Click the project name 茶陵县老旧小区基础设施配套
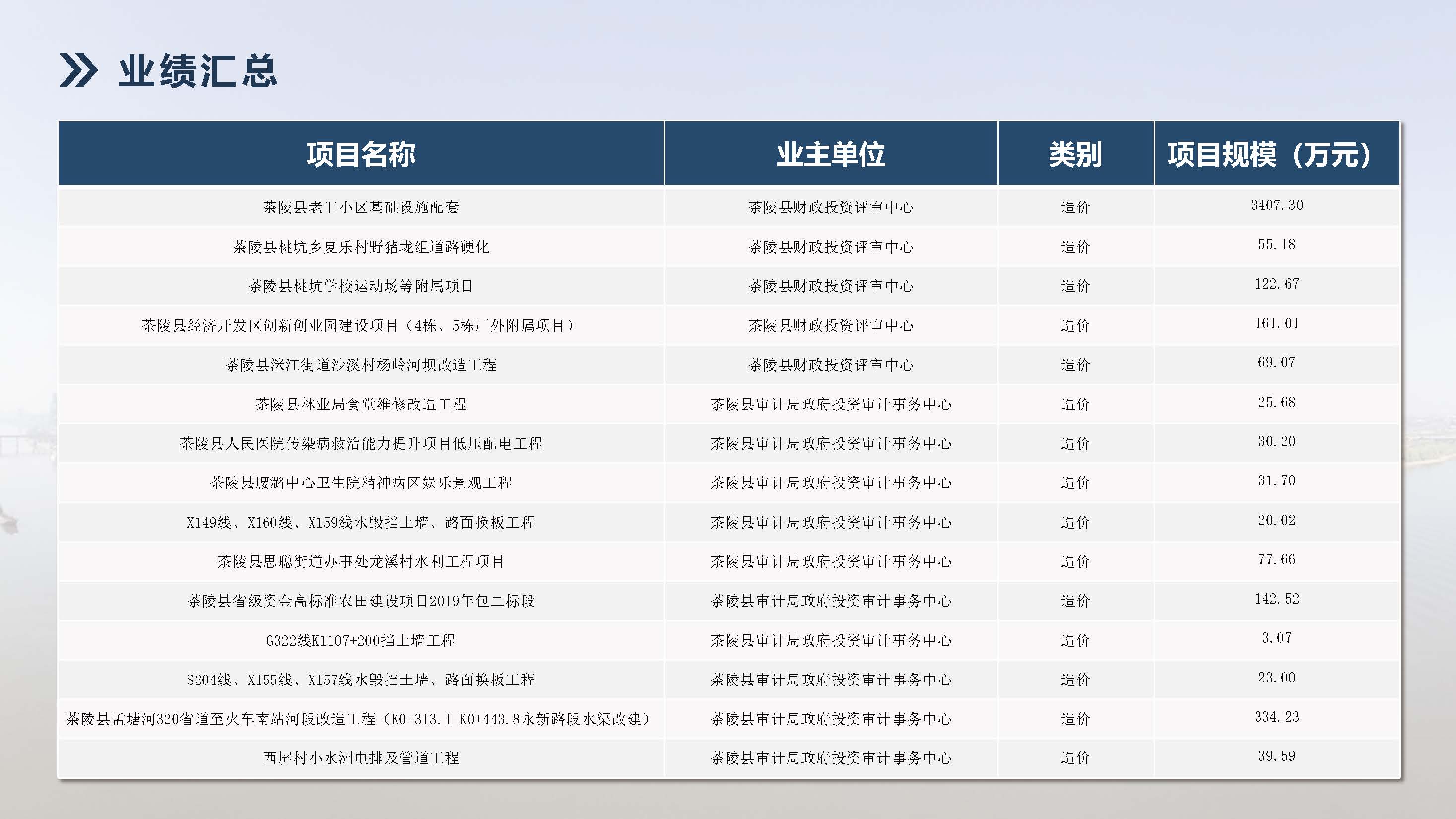The image size is (1456, 819). [x=361, y=207]
